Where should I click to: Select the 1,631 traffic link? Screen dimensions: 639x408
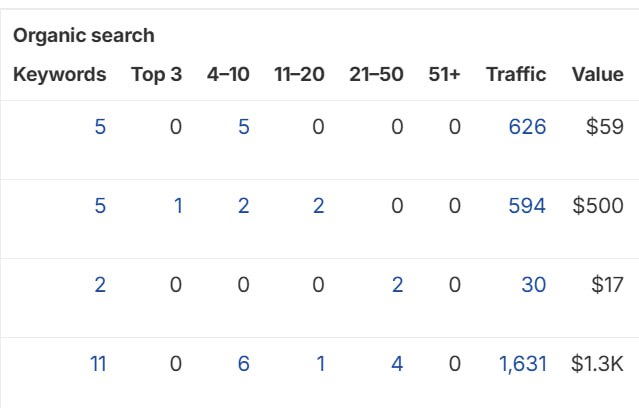coord(522,364)
